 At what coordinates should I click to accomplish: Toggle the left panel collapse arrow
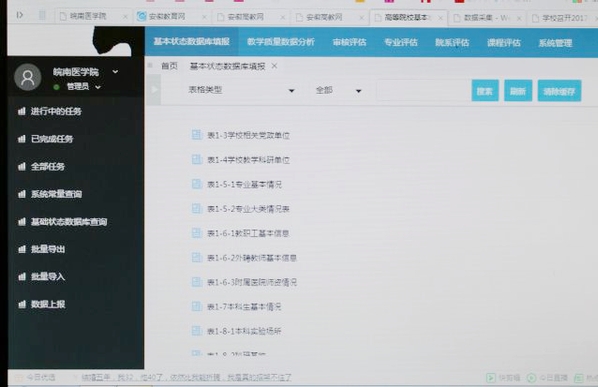(x=154, y=90)
